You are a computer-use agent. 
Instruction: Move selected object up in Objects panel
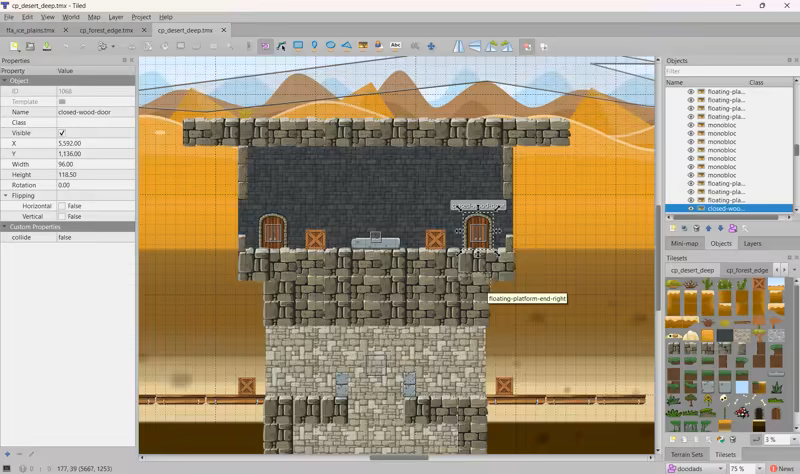pos(708,228)
